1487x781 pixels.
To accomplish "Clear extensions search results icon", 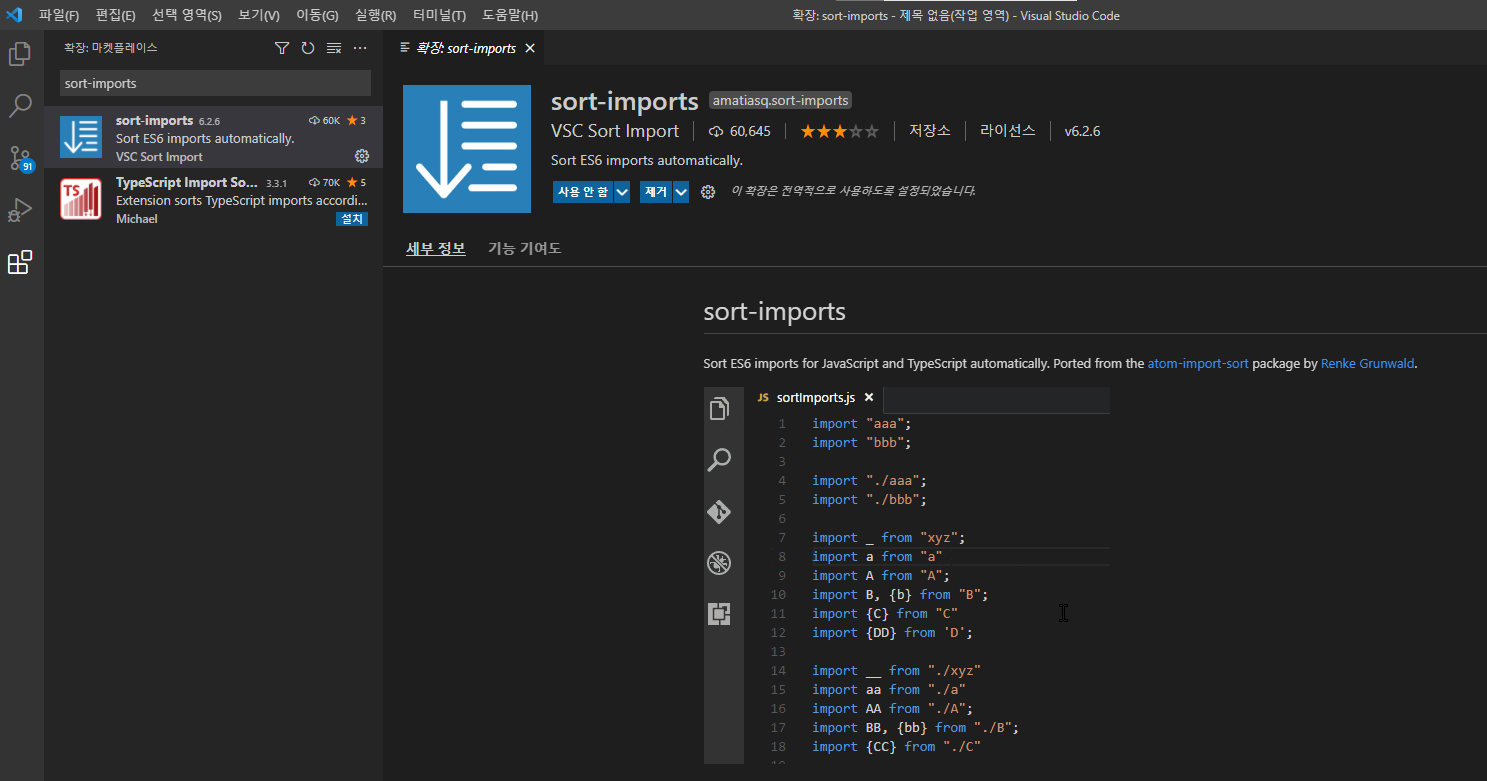I will pyautogui.click(x=334, y=48).
